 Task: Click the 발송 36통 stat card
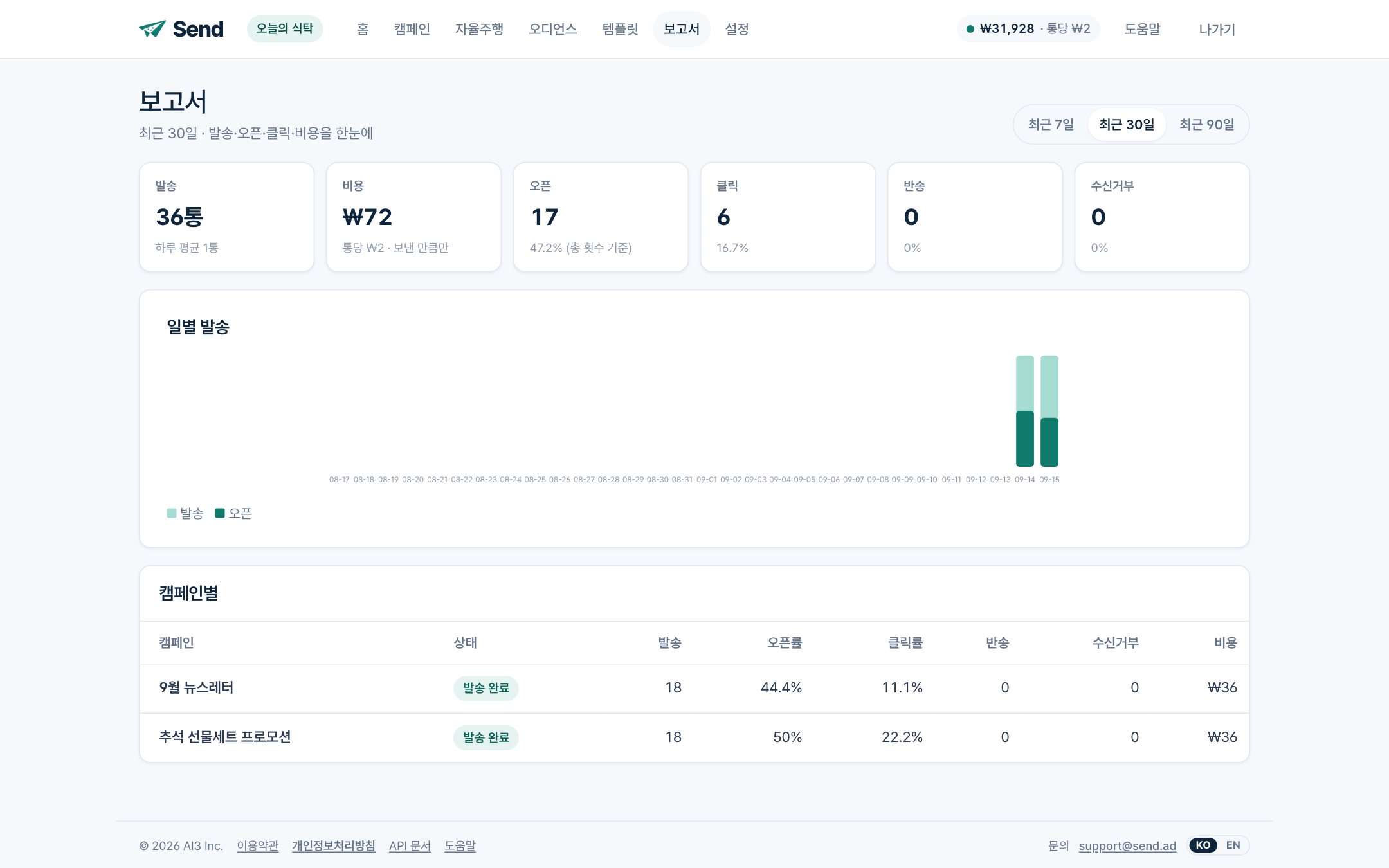pyautogui.click(x=226, y=217)
